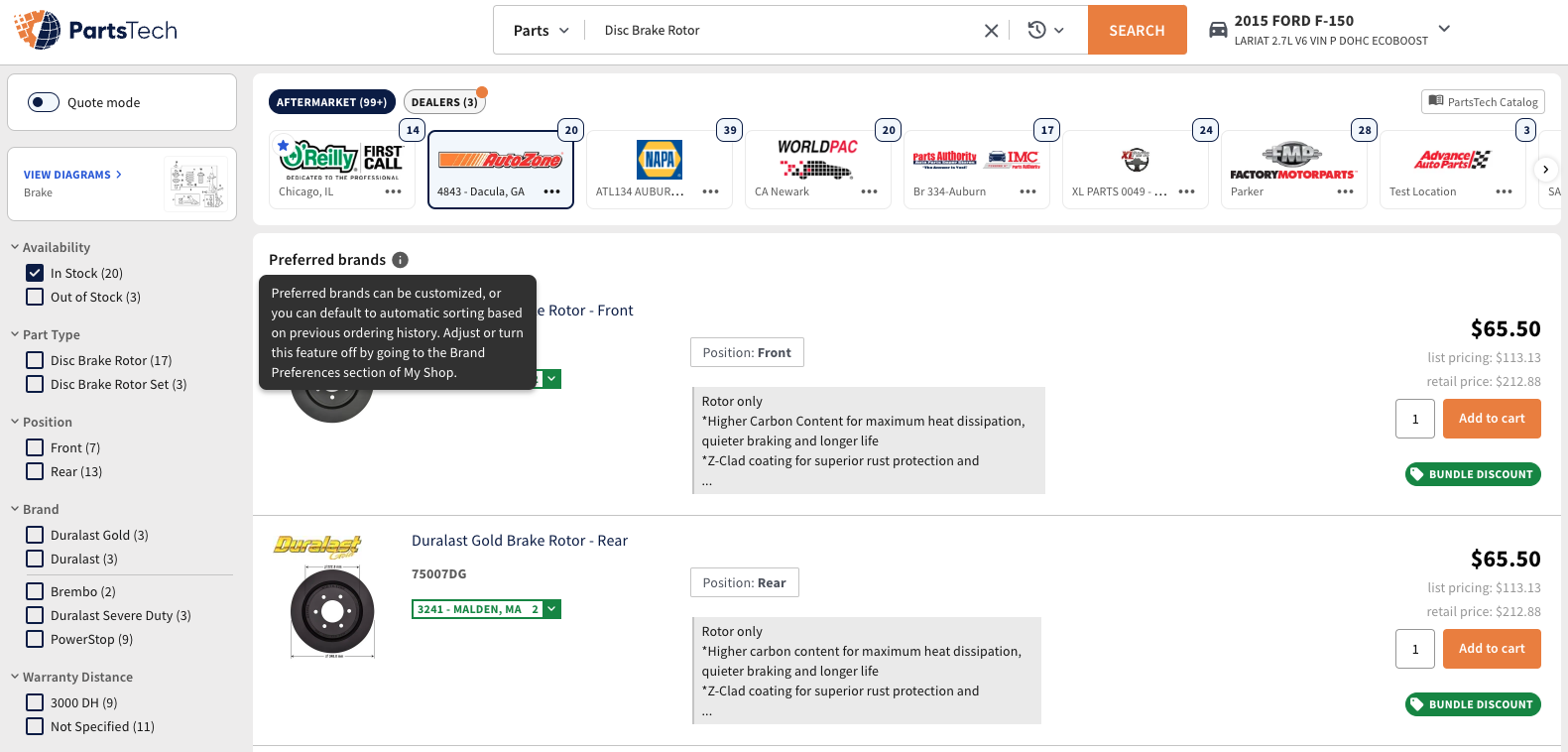The width and height of the screenshot is (1568, 752).
Task: Open WorldPac supplier options dots
Action: [870, 191]
